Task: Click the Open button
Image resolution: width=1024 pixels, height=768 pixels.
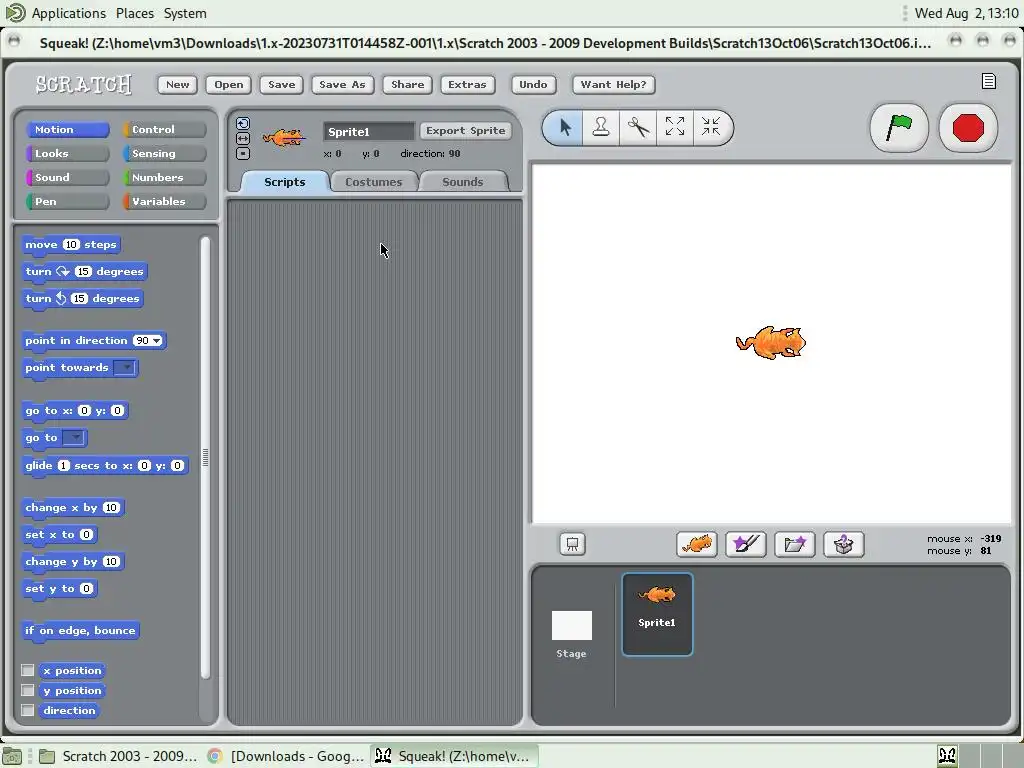Action: pyautogui.click(x=229, y=84)
